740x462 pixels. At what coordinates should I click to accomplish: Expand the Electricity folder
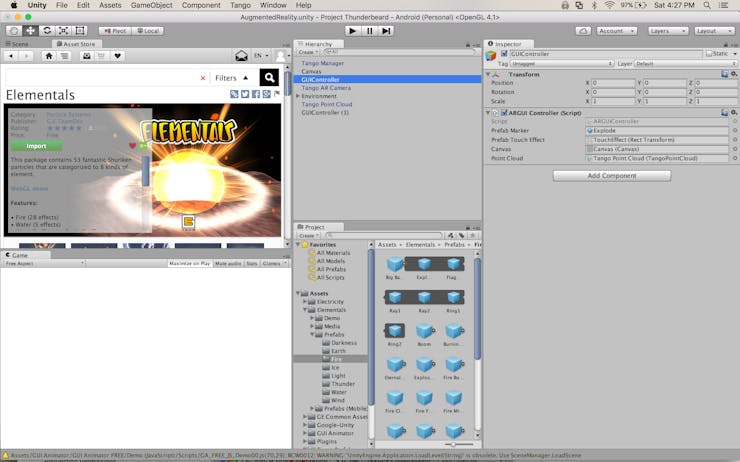coord(305,302)
